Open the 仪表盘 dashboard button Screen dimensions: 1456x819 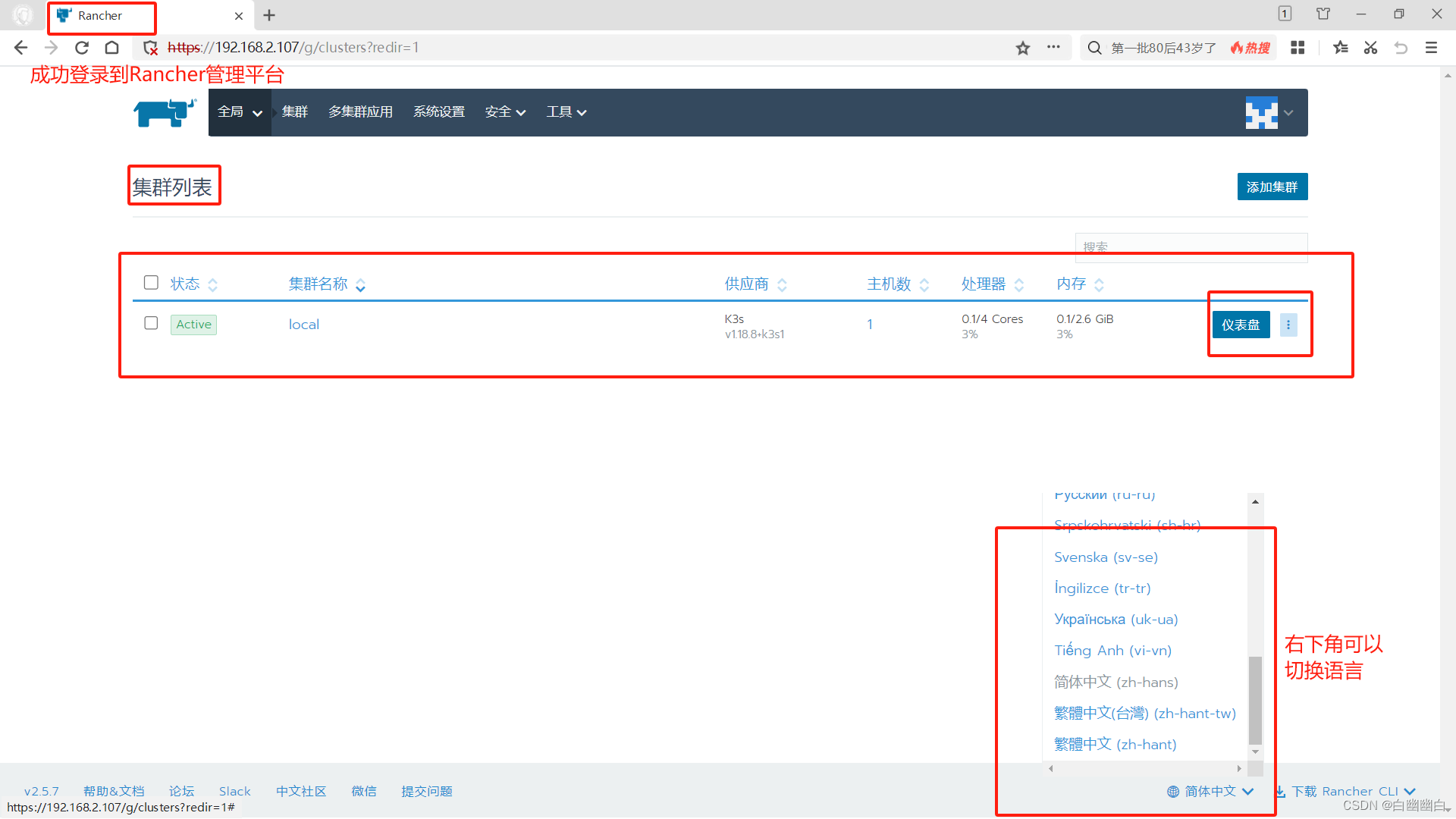click(x=1241, y=325)
